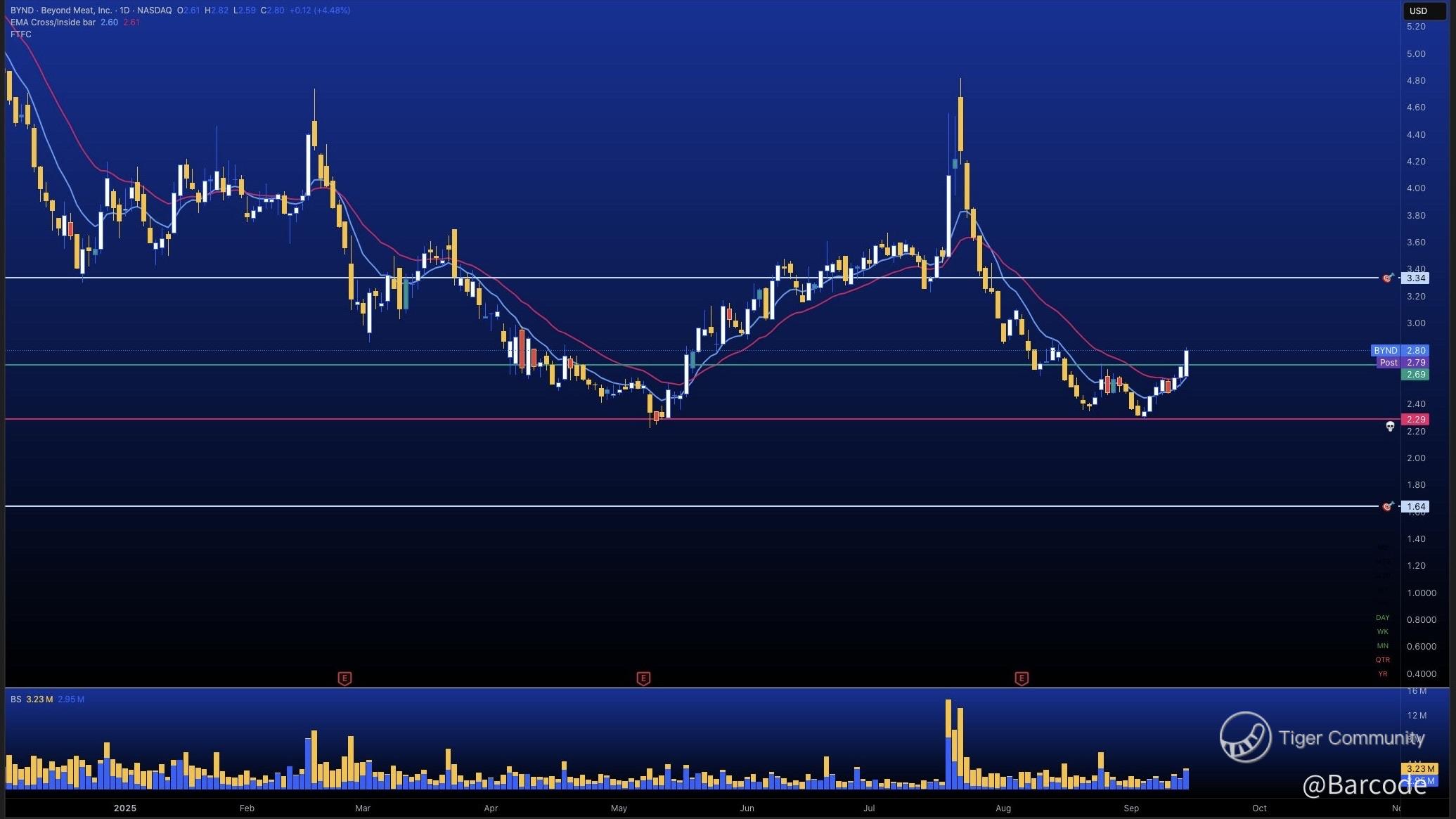Click the skull icon below 2.29 line
1456x819 pixels.
pyautogui.click(x=1390, y=427)
